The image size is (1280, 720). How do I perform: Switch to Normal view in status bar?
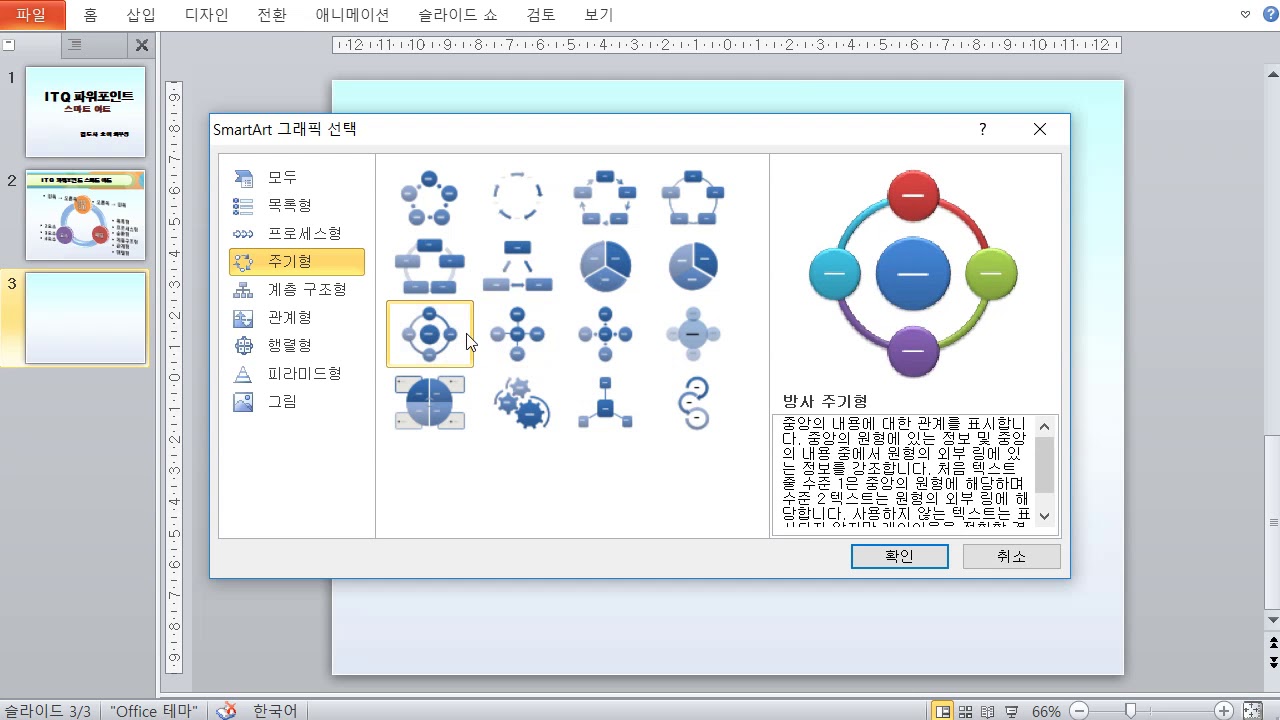(942, 711)
